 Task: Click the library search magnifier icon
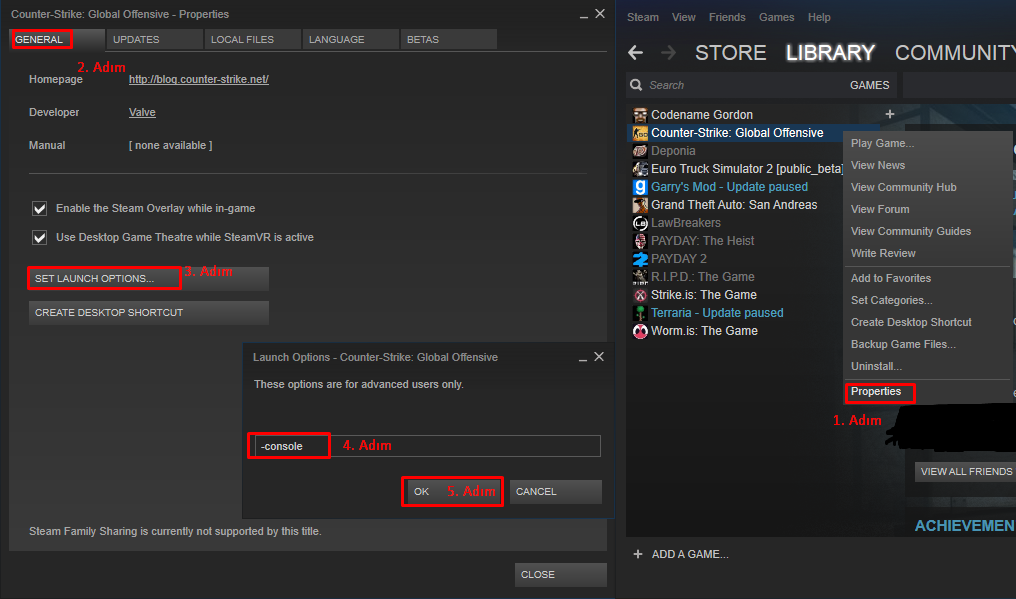636,85
